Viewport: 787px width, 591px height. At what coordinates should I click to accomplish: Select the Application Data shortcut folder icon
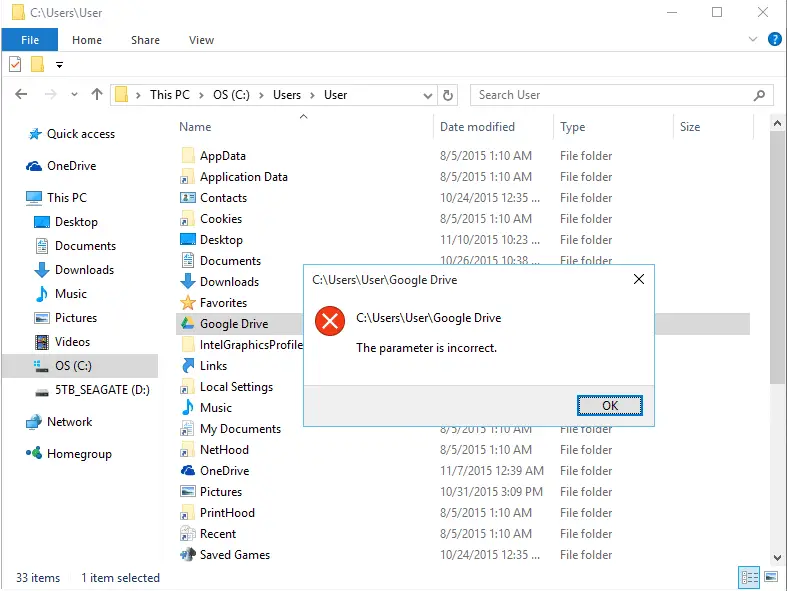[188, 177]
